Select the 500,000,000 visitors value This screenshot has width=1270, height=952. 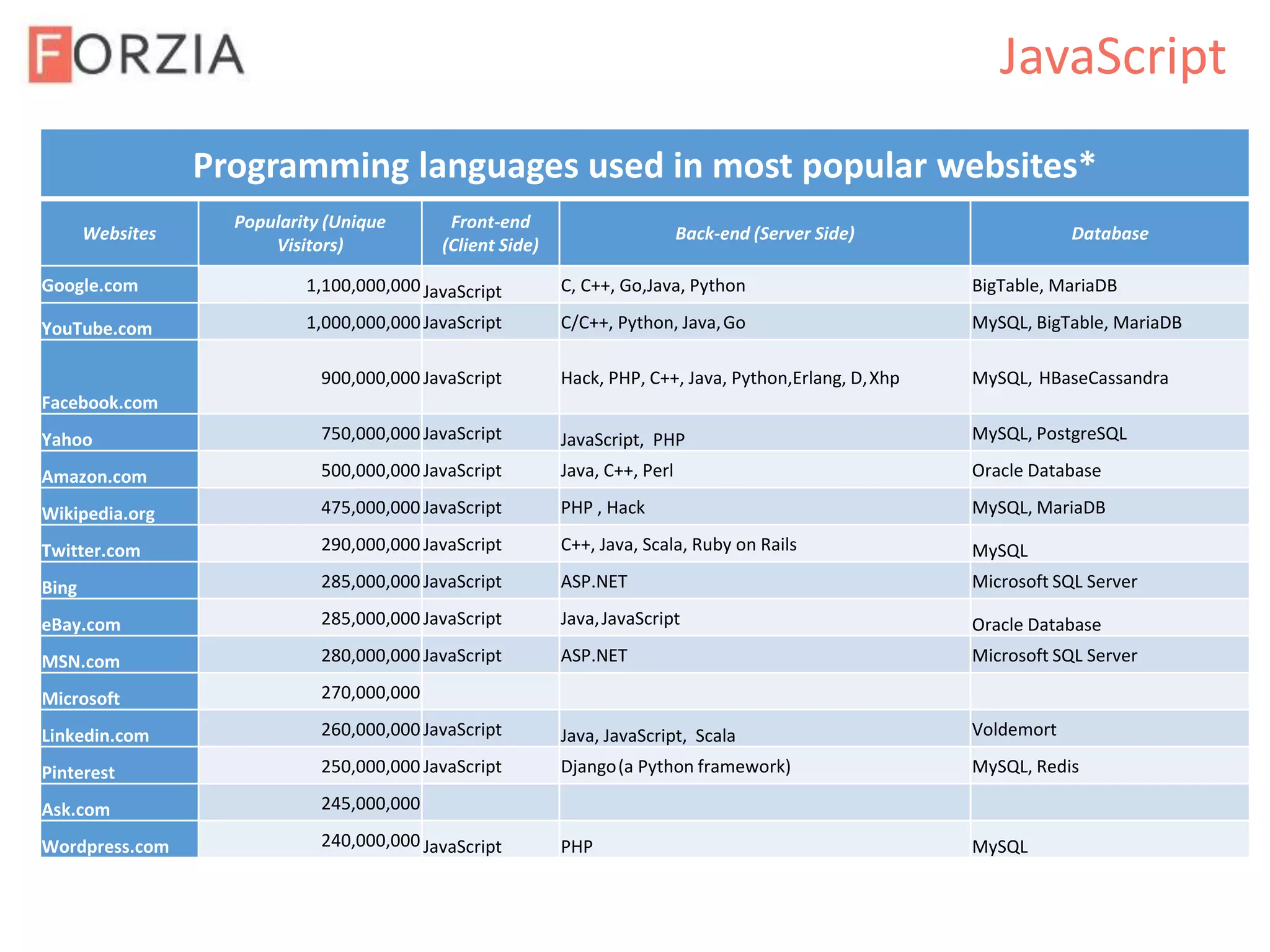pos(371,471)
